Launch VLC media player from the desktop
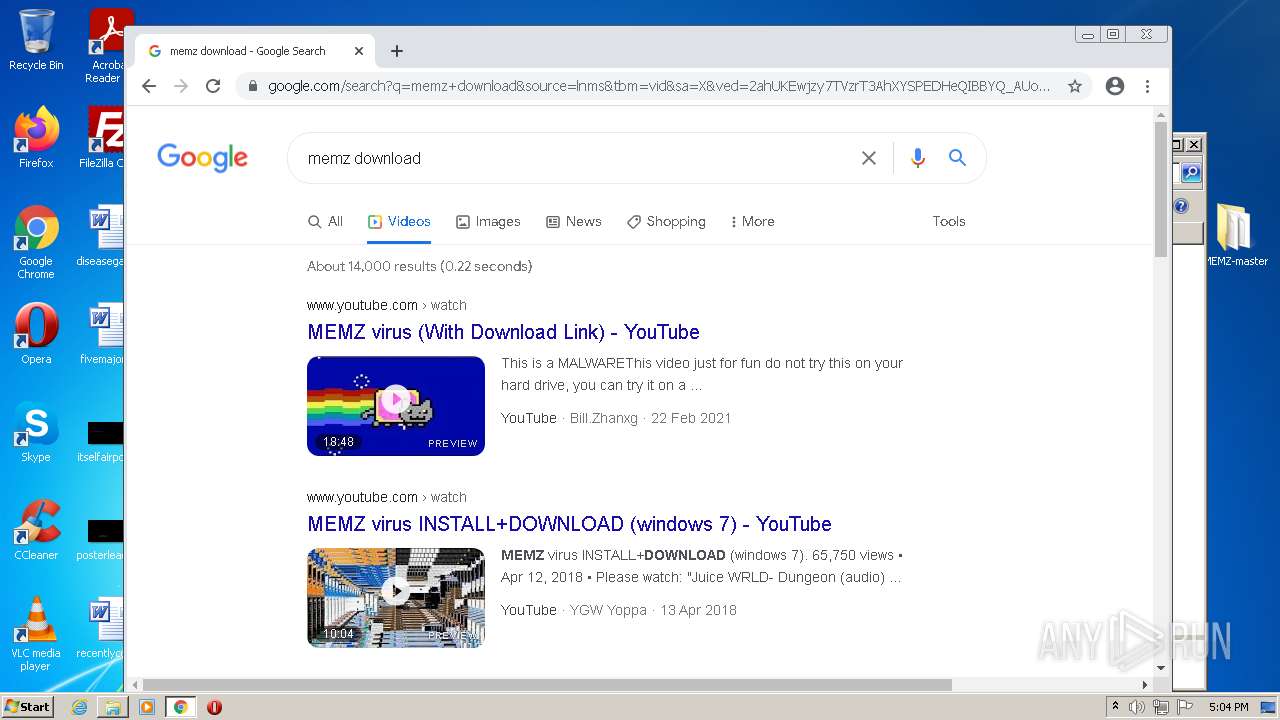Screen dimensions: 1280x720 pos(36,634)
